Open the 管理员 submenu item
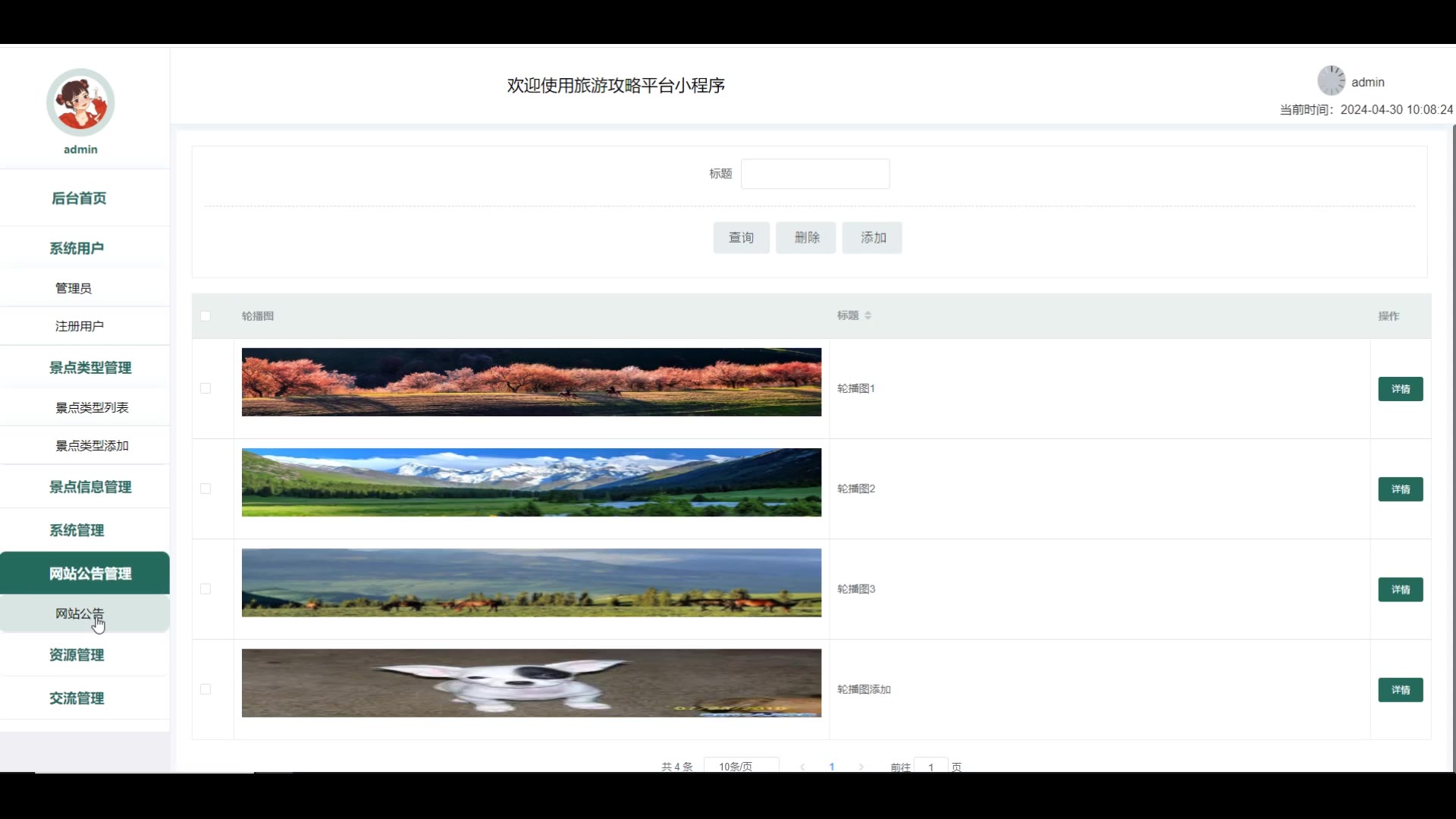This screenshot has width=1456, height=819. 74,288
